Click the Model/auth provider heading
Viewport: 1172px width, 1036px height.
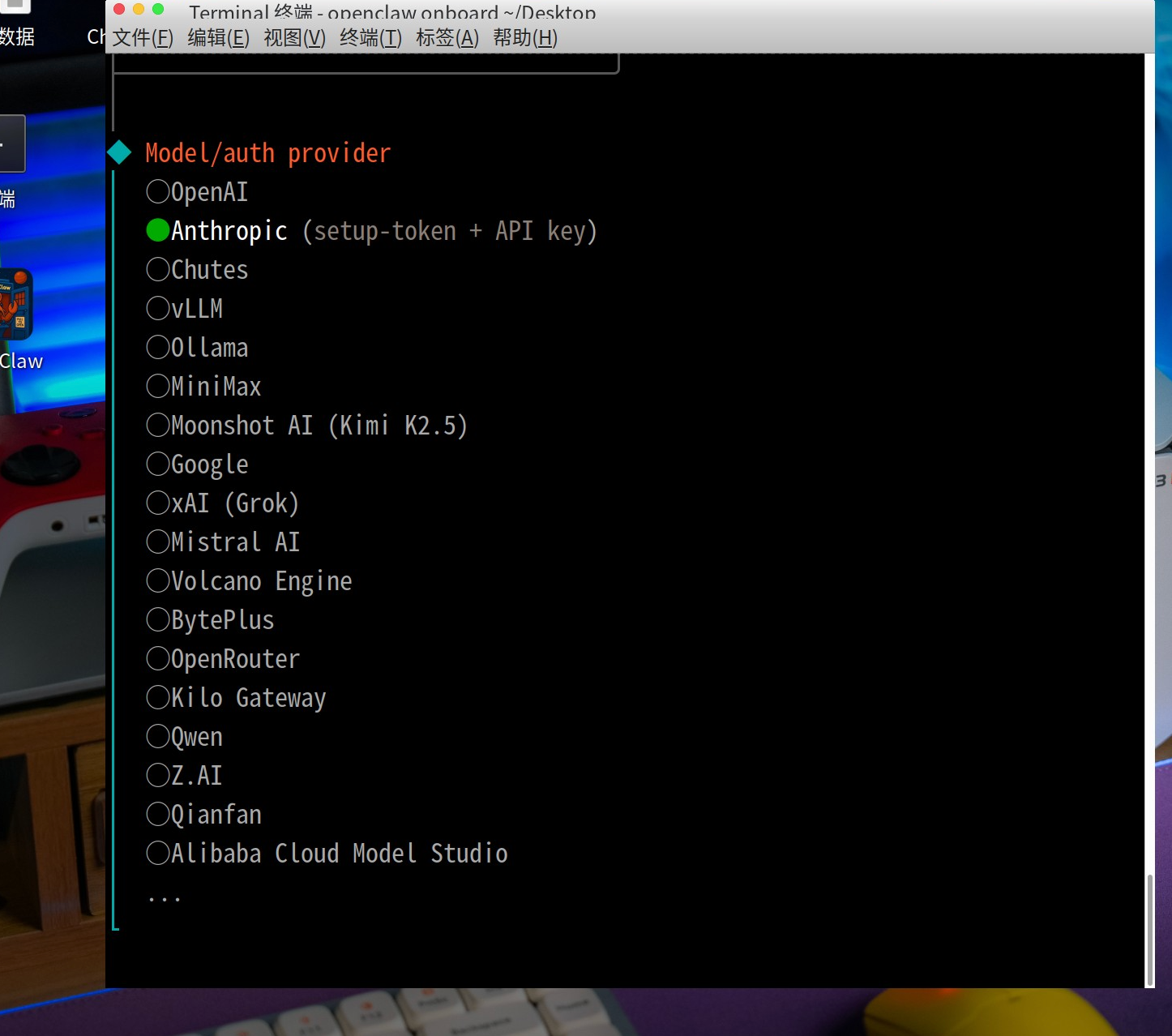[x=267, y=153]
